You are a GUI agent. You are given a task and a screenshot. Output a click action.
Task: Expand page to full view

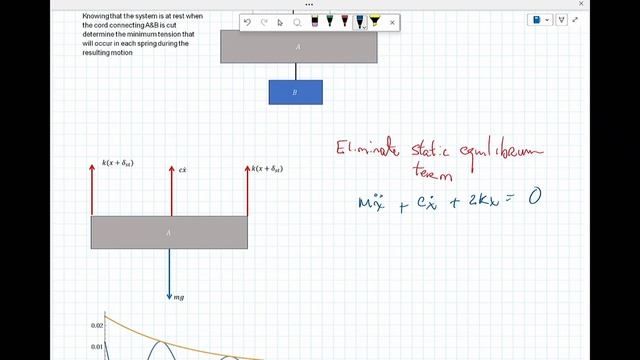tap(575, 19)
